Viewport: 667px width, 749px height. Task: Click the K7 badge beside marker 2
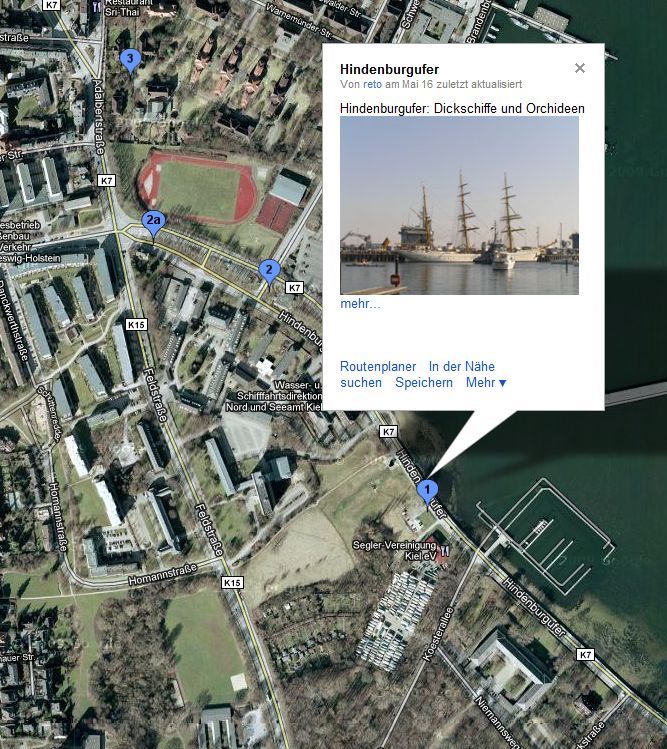click(x=294, y=288)
